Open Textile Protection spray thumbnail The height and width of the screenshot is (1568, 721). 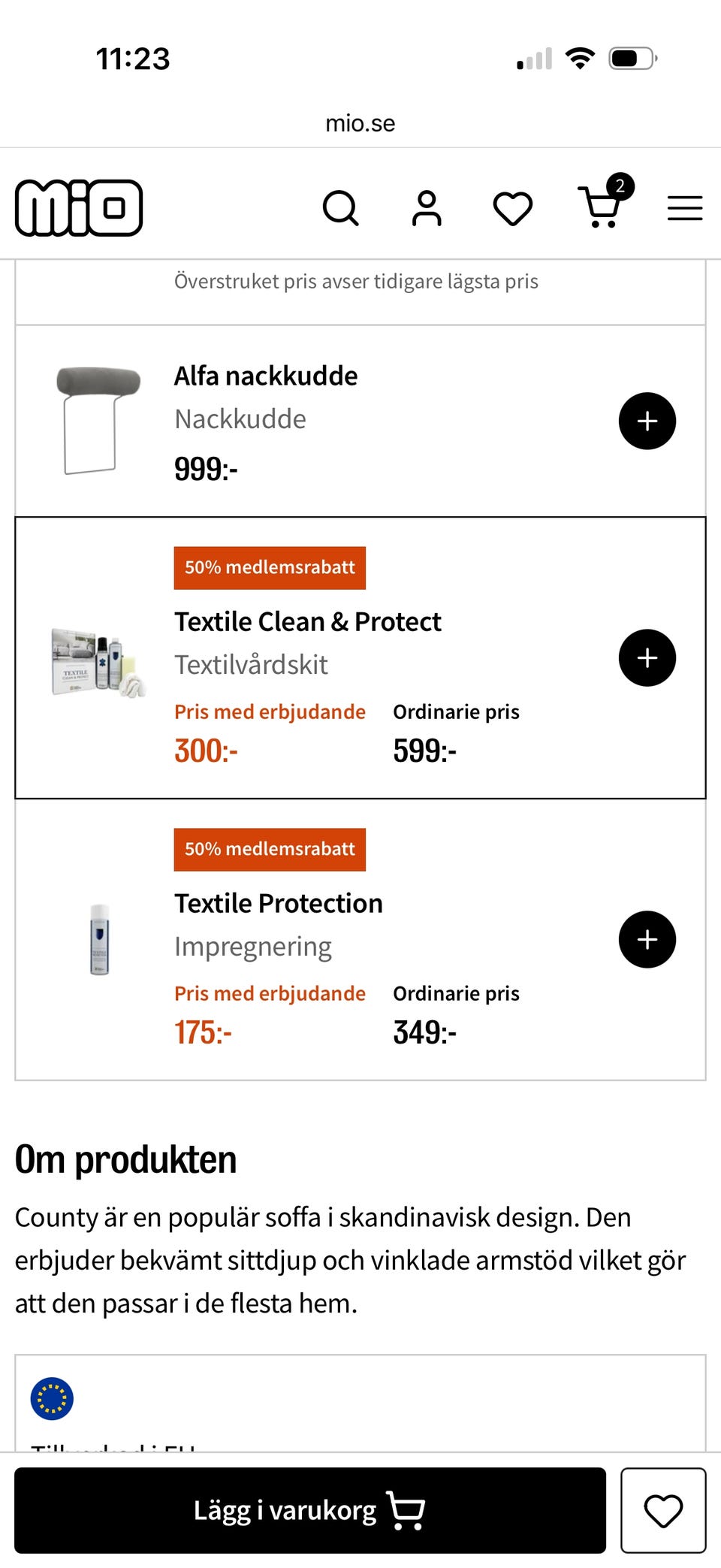coord(100,939)
